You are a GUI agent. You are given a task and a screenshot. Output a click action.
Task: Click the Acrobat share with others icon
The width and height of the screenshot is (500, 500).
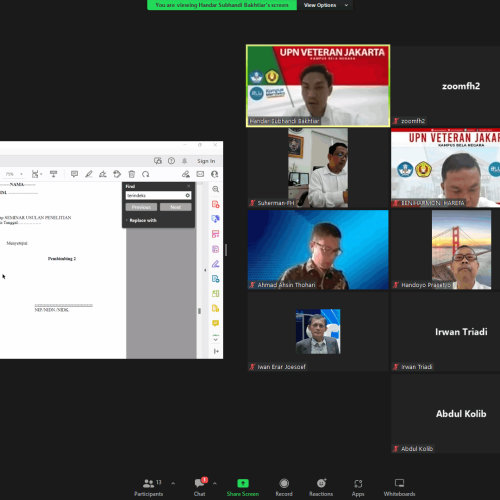pos(215,174)
